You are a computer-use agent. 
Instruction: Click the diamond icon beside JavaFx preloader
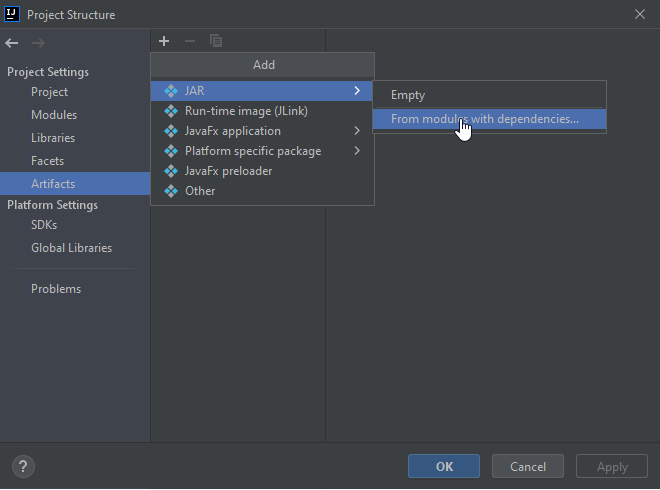point(170,171)
